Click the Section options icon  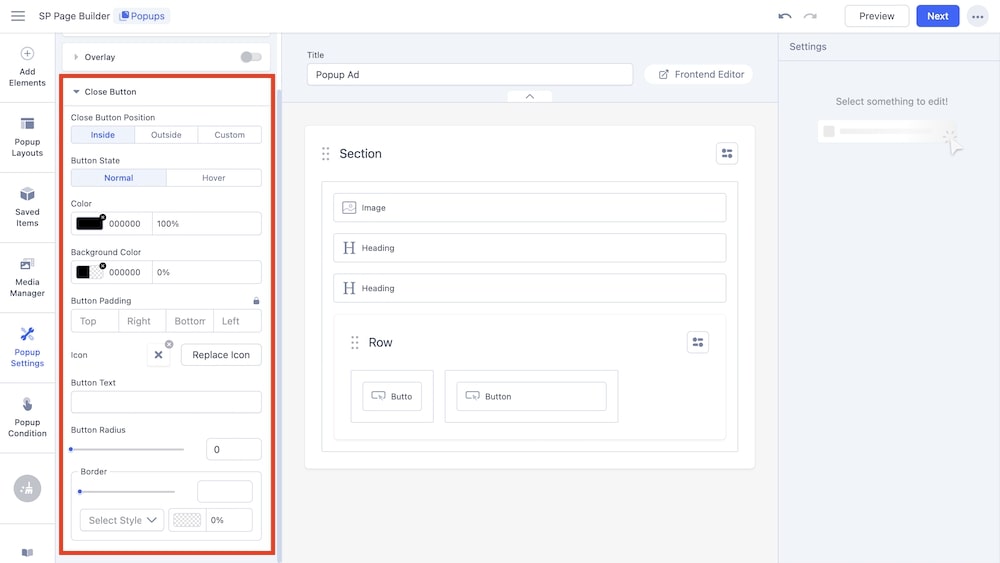click(x=727, y=153)
